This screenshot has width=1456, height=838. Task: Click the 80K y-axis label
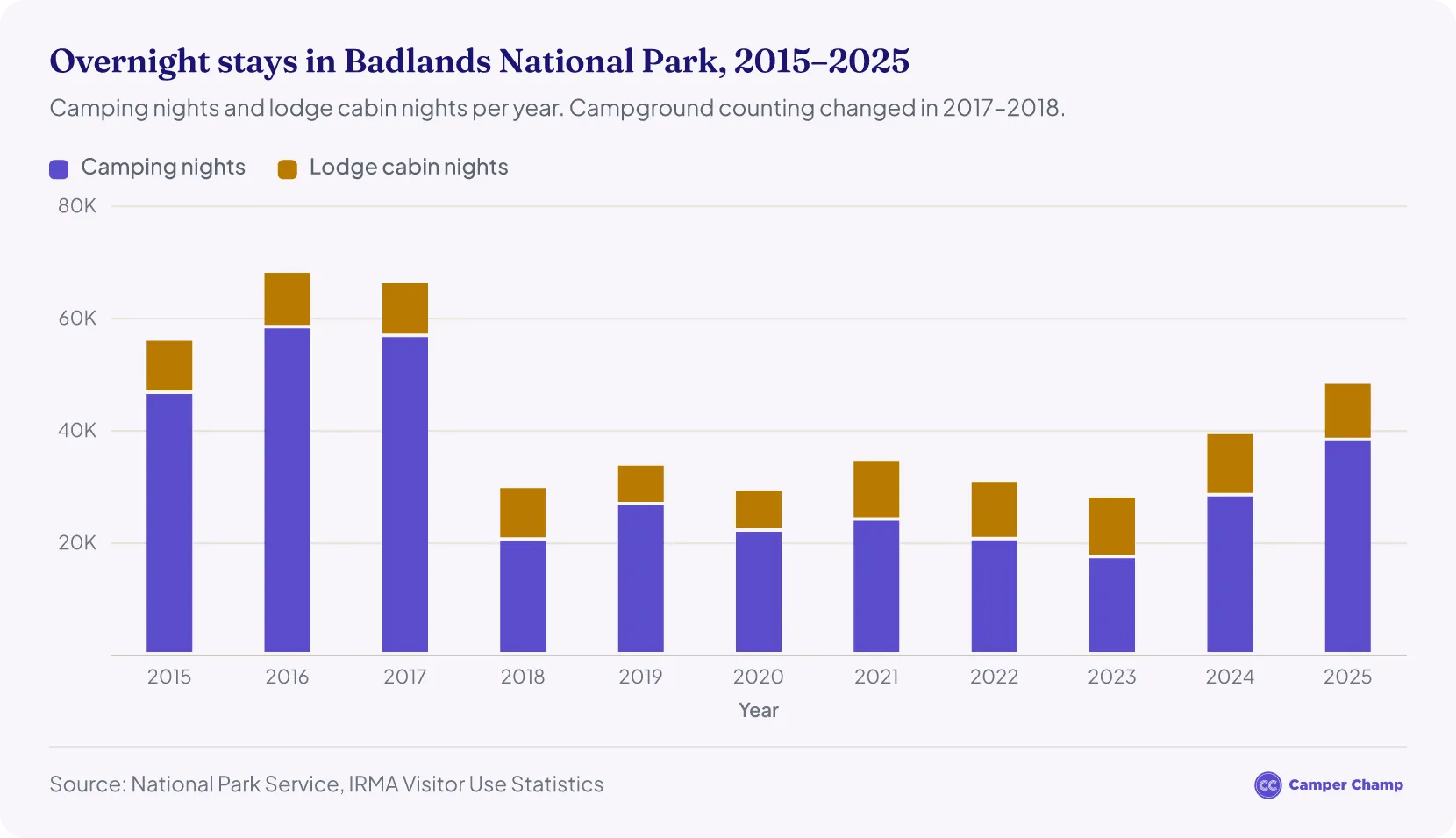coord(77,206)
